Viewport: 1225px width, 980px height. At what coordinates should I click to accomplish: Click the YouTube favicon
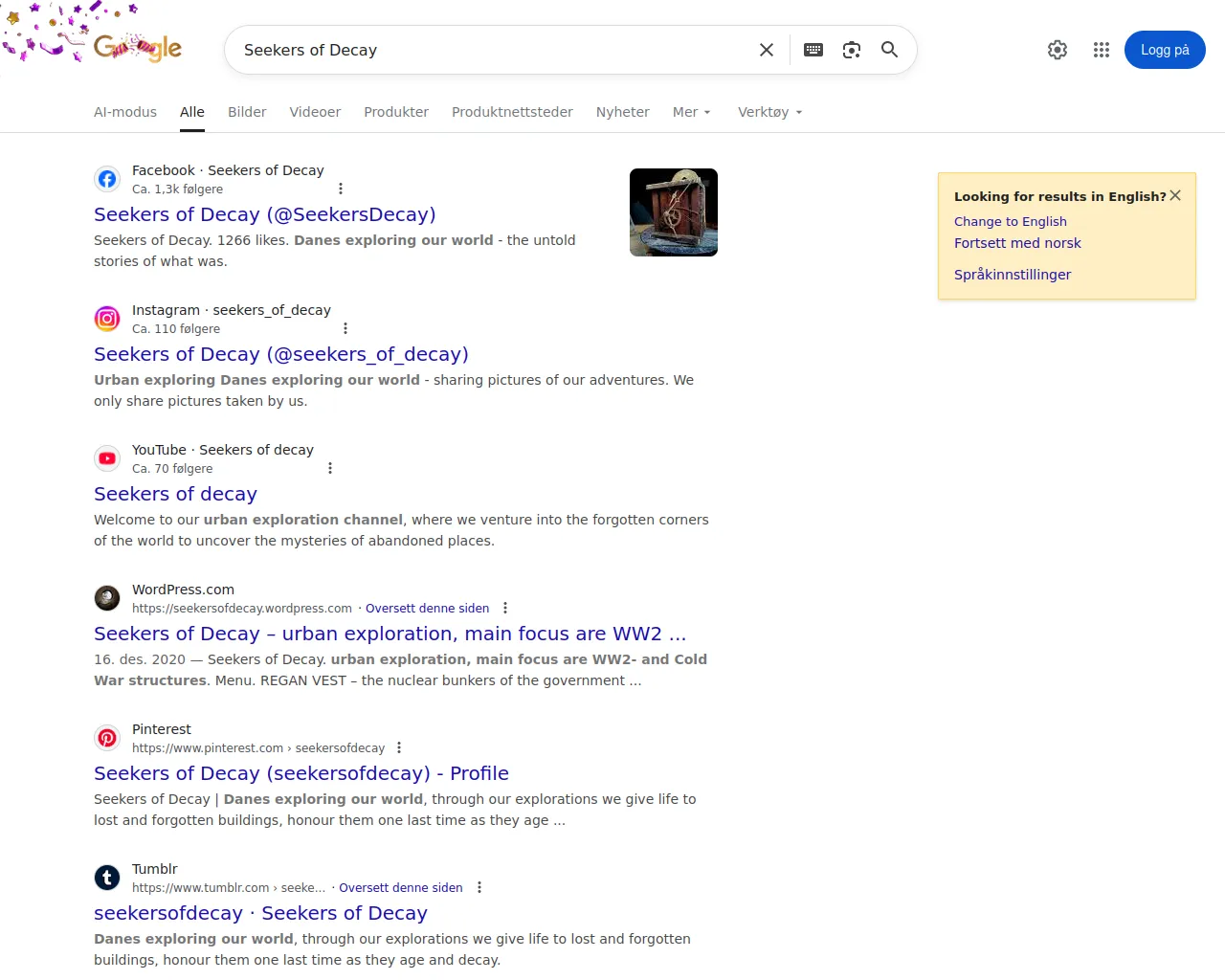[107, 458]
